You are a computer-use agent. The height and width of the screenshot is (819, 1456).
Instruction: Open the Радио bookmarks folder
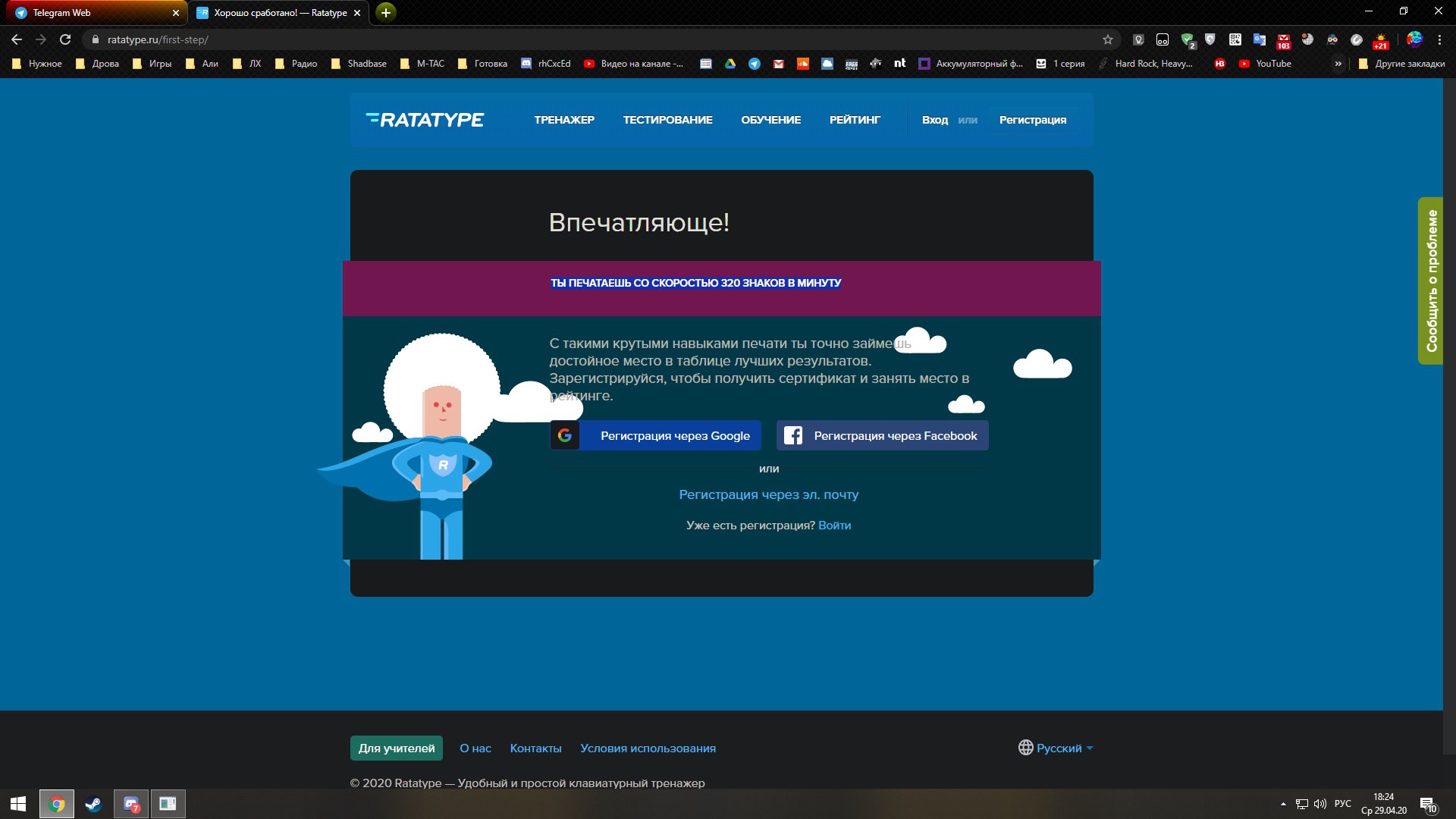(x=297, y=64)
